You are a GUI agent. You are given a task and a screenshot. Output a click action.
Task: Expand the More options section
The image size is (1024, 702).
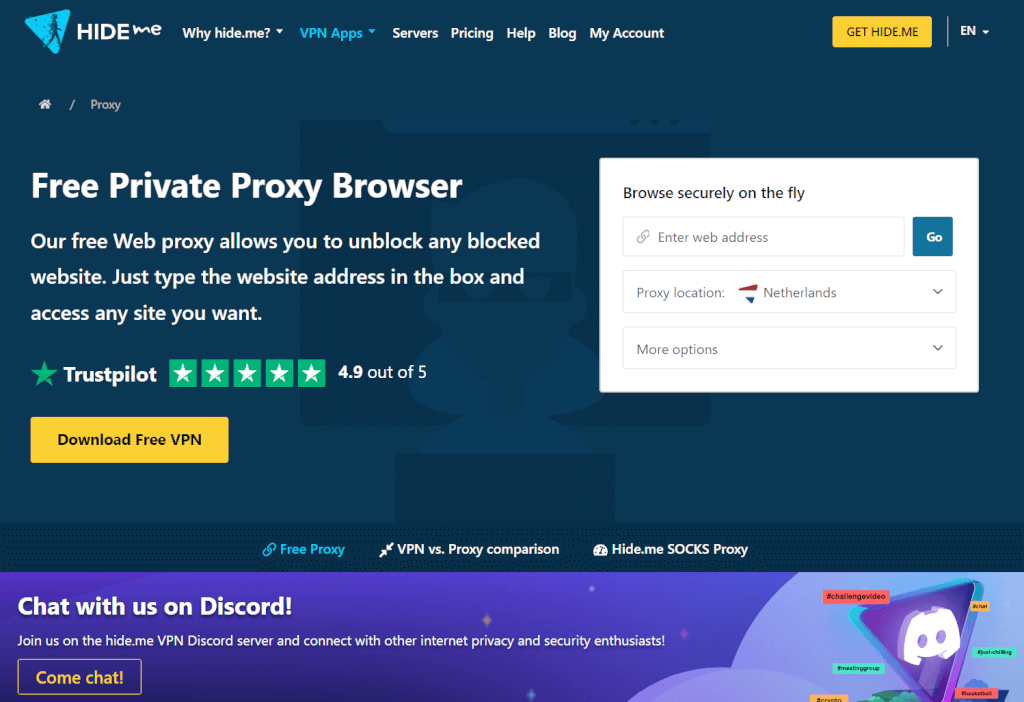click(x=789, y=349)
